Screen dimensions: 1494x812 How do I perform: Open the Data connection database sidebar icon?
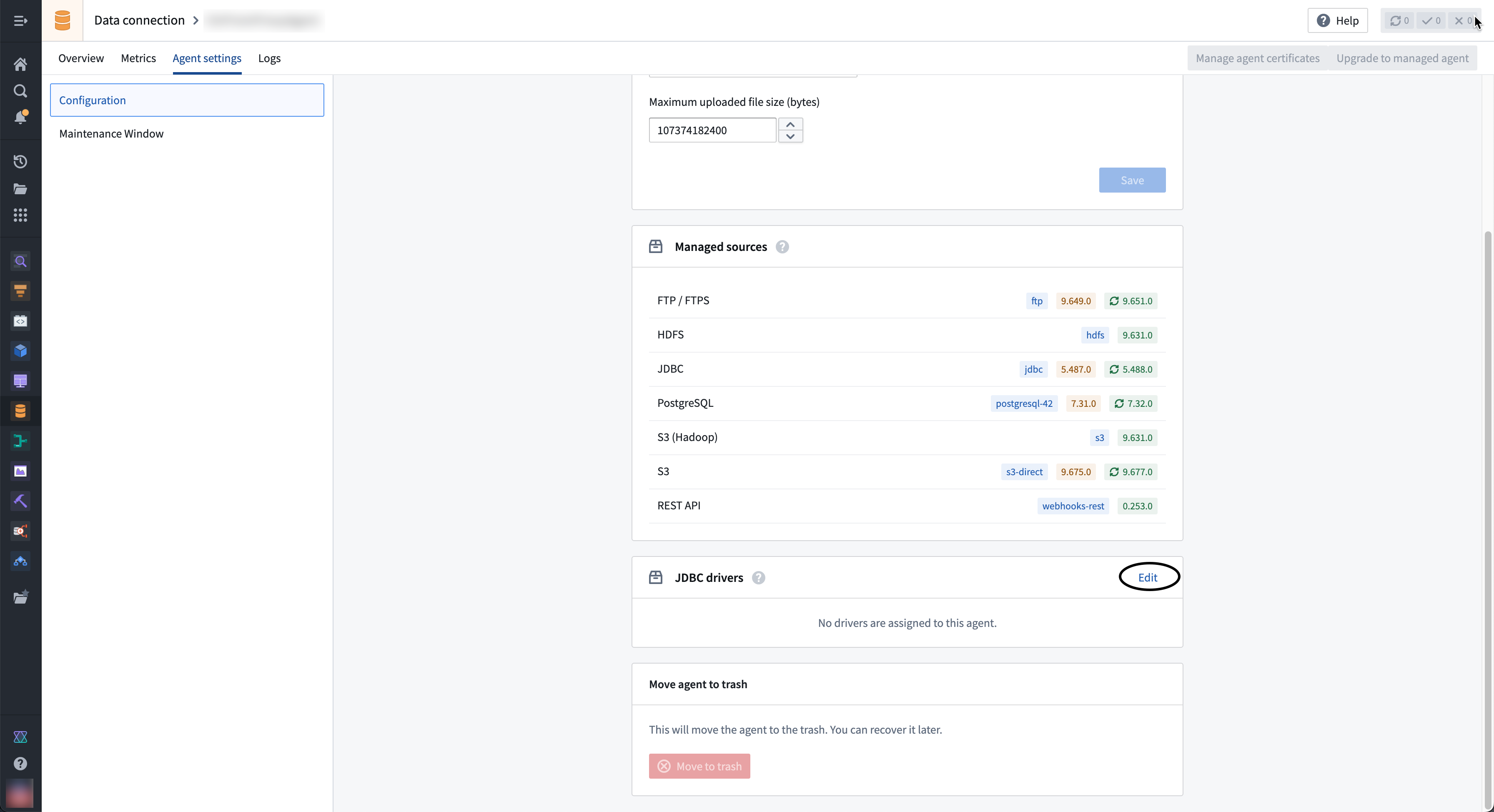20,411
